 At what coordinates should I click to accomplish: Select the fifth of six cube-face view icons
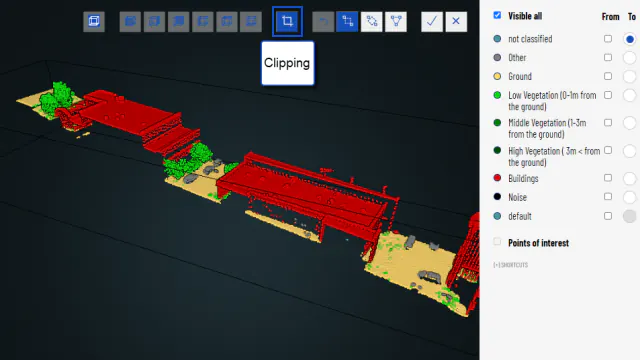(x=227, y=21)
